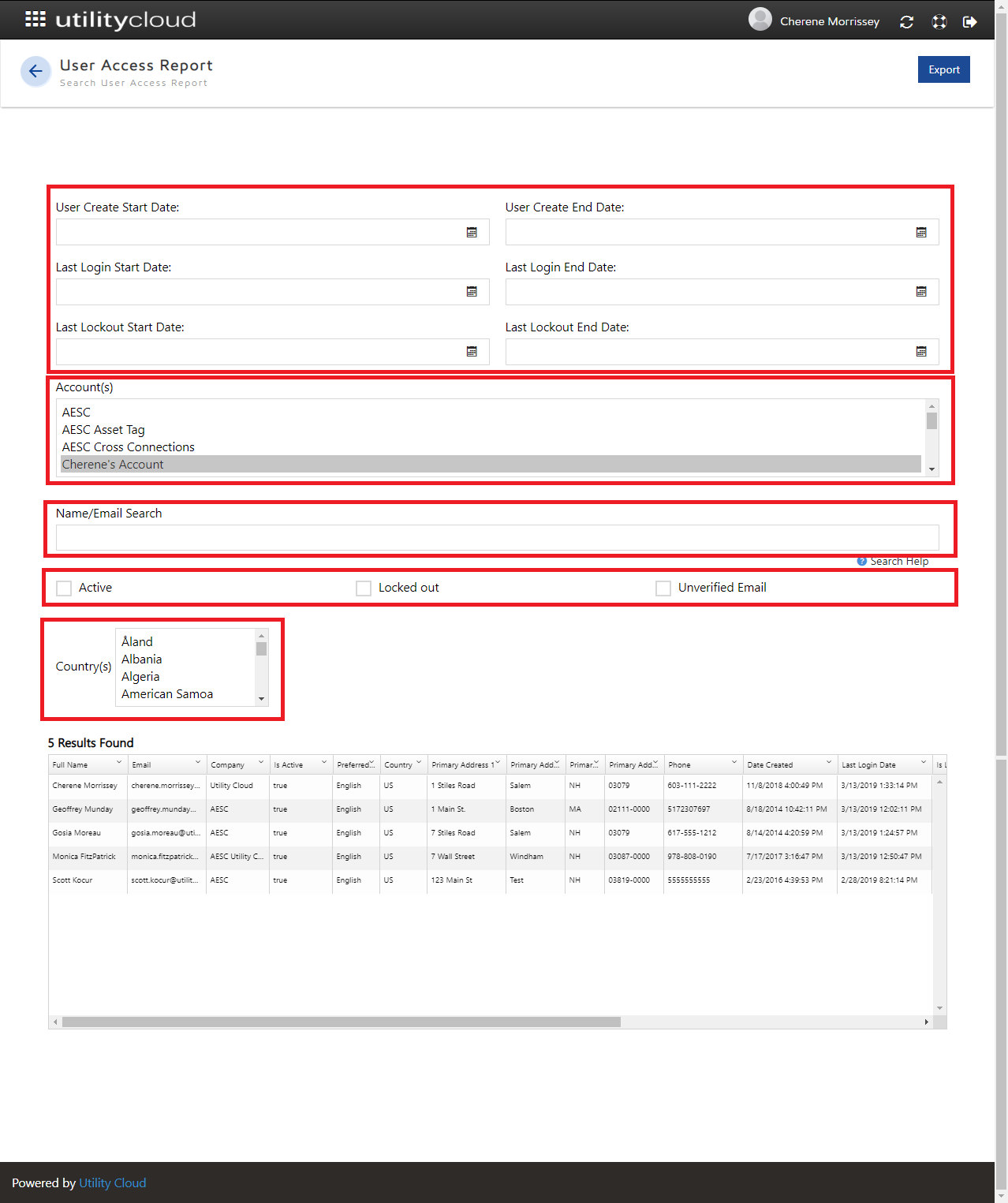Viewport: 1008px width, 1203px height.
Task: Open the calendar picker for Last Login Start Date
Action: pyautogui.click(x=472, y=292)
